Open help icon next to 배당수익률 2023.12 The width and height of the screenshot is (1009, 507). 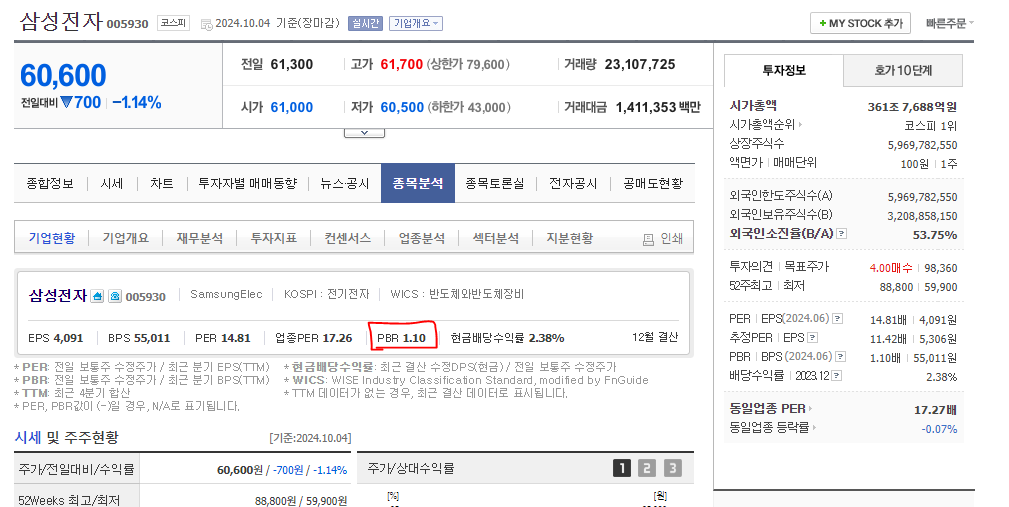(x=837, y=375)
